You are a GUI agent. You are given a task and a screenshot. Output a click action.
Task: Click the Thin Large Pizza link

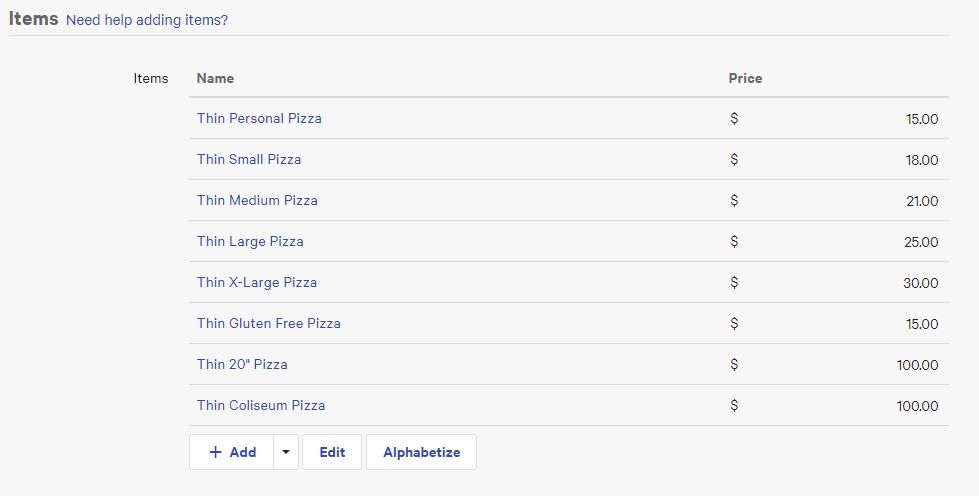[250, 241]
